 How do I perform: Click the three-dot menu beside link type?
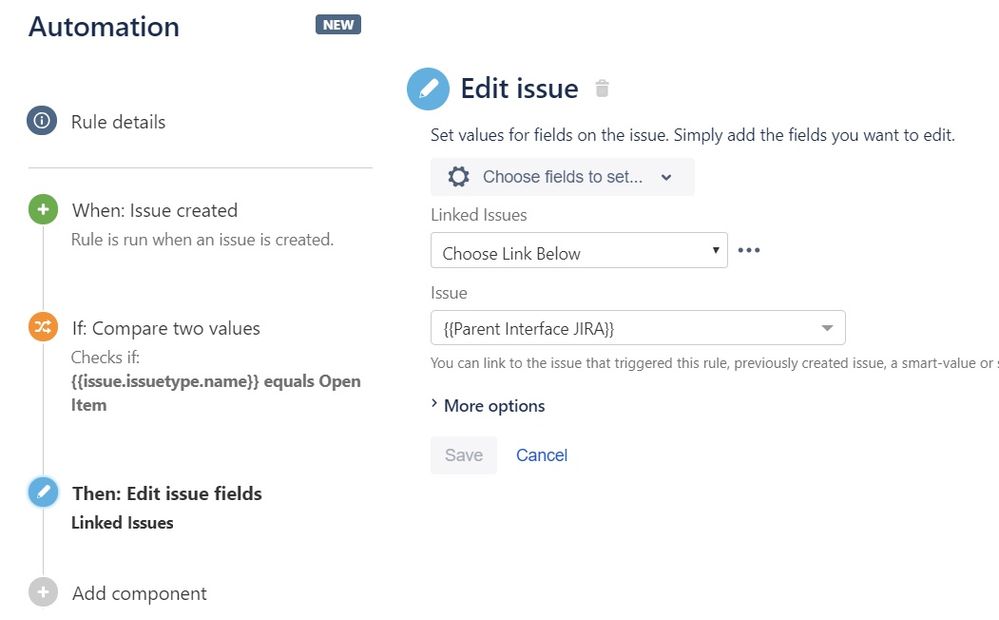pyautogui.click(x=749, y=250)
